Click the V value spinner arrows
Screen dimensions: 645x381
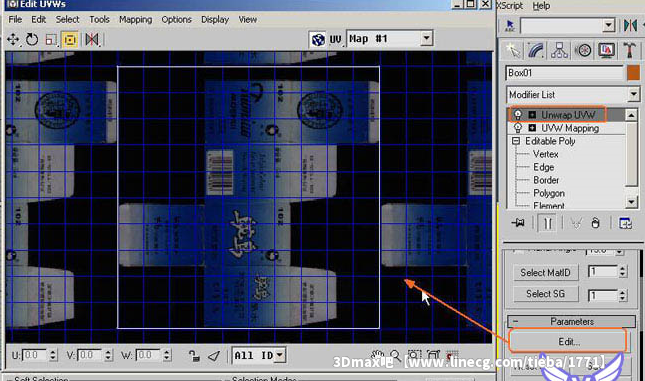(x=108, y=355)
